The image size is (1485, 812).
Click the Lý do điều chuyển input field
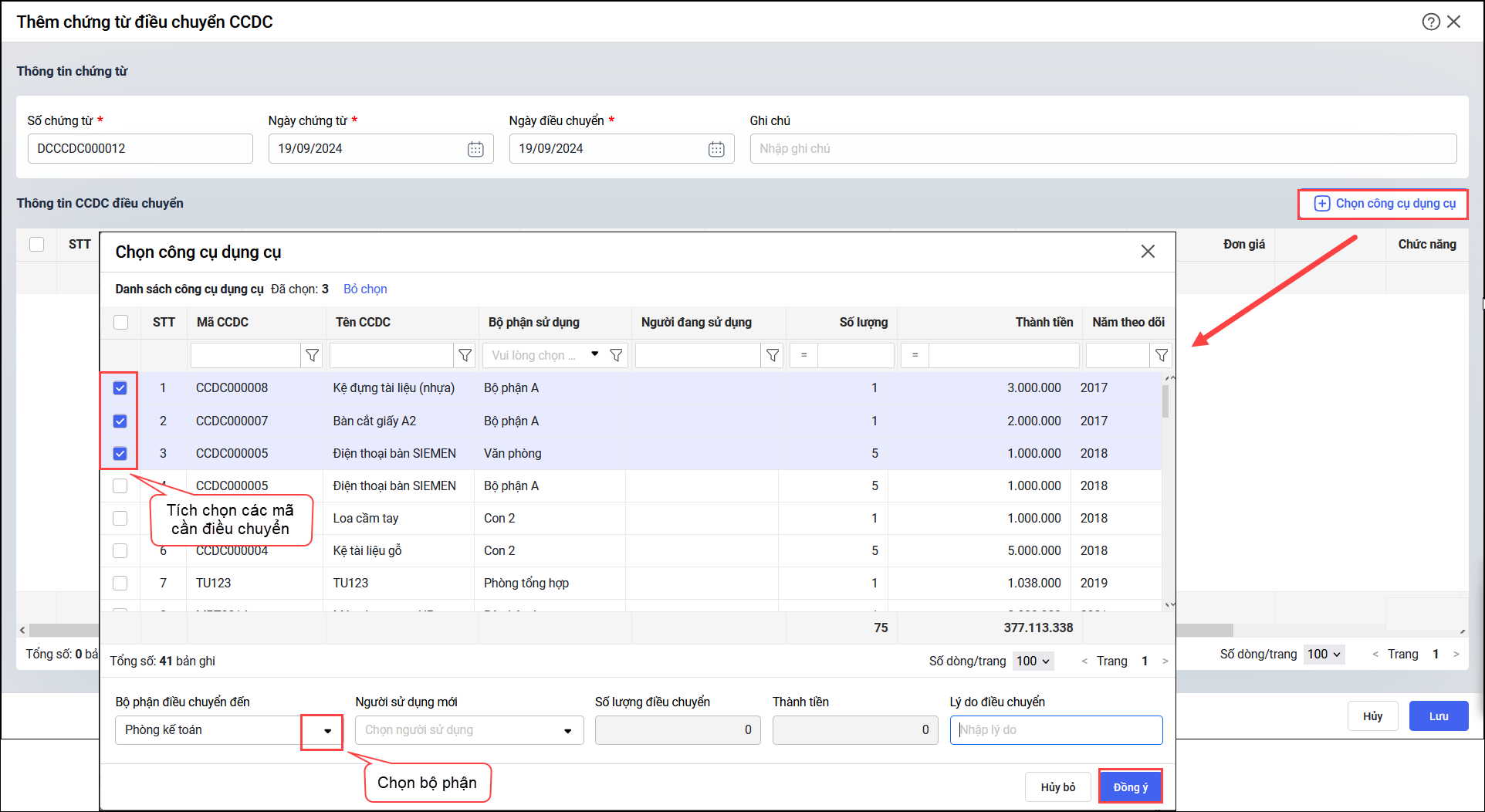1056,730
